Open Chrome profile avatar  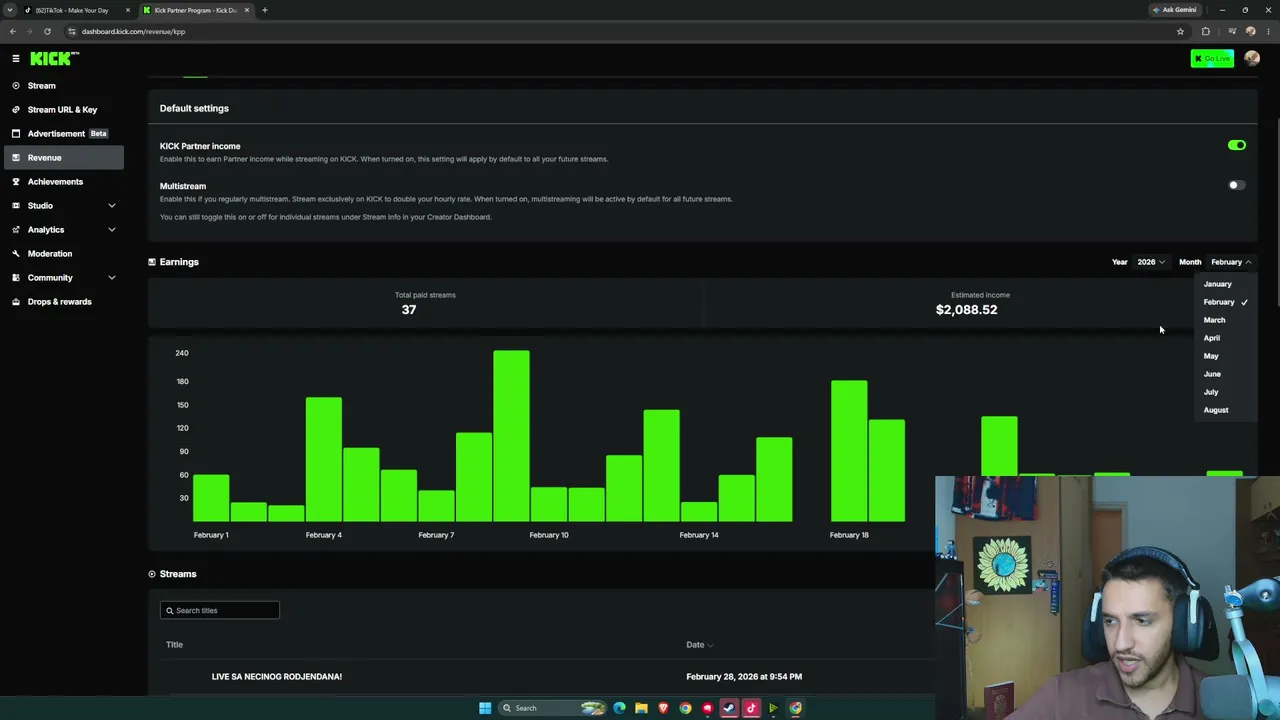(x=1250, y=31)
